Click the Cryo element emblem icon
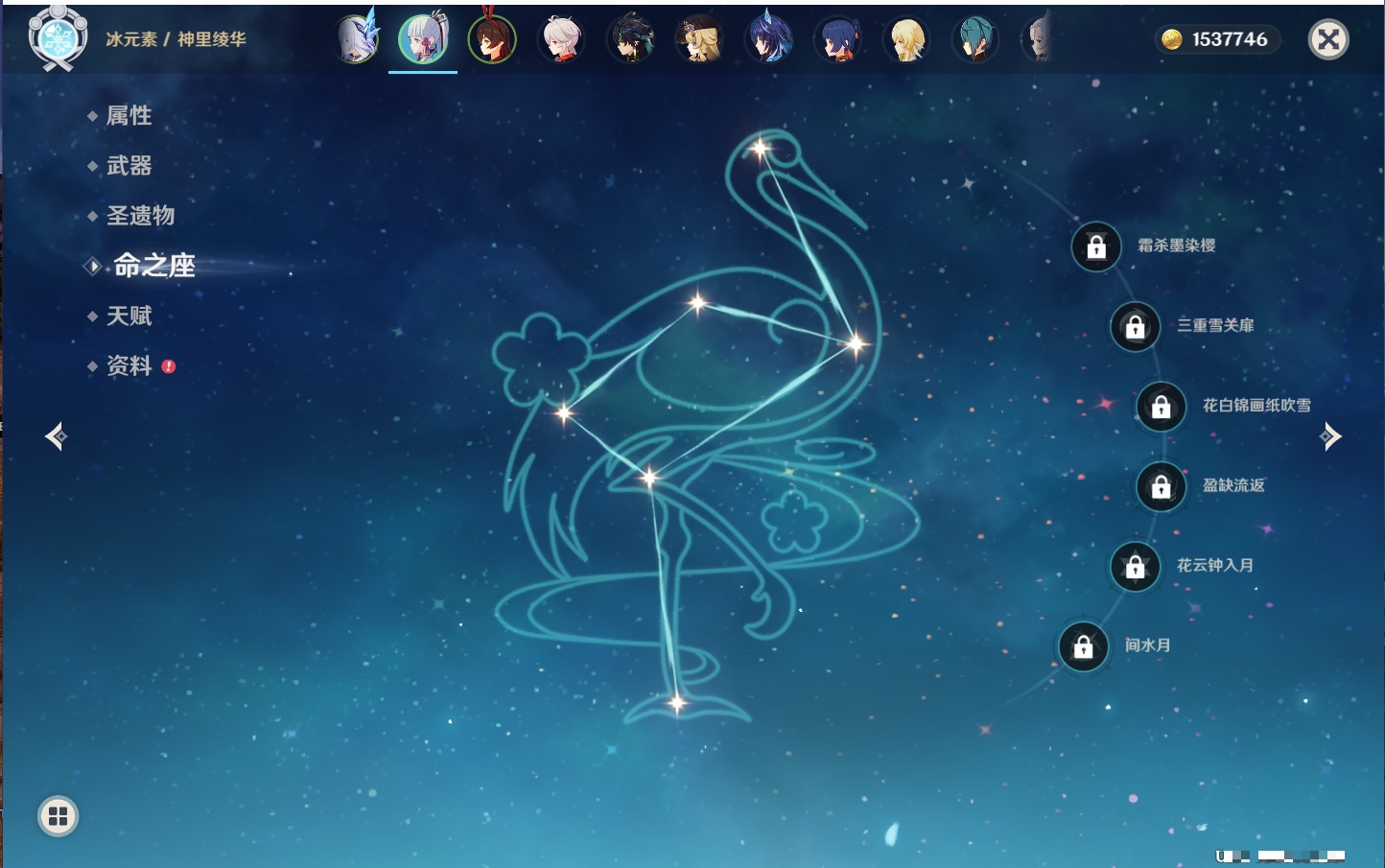The height and width of the screenshot is (868, 1385). (58, 38)
